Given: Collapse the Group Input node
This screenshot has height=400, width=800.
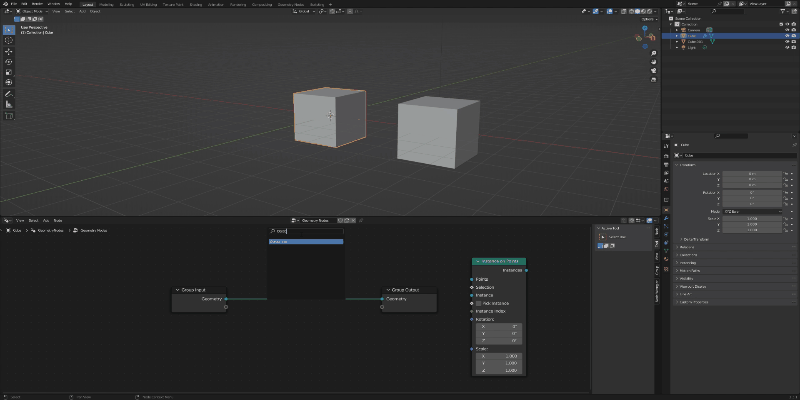Looking at the screenshot, I should (177, 289).
